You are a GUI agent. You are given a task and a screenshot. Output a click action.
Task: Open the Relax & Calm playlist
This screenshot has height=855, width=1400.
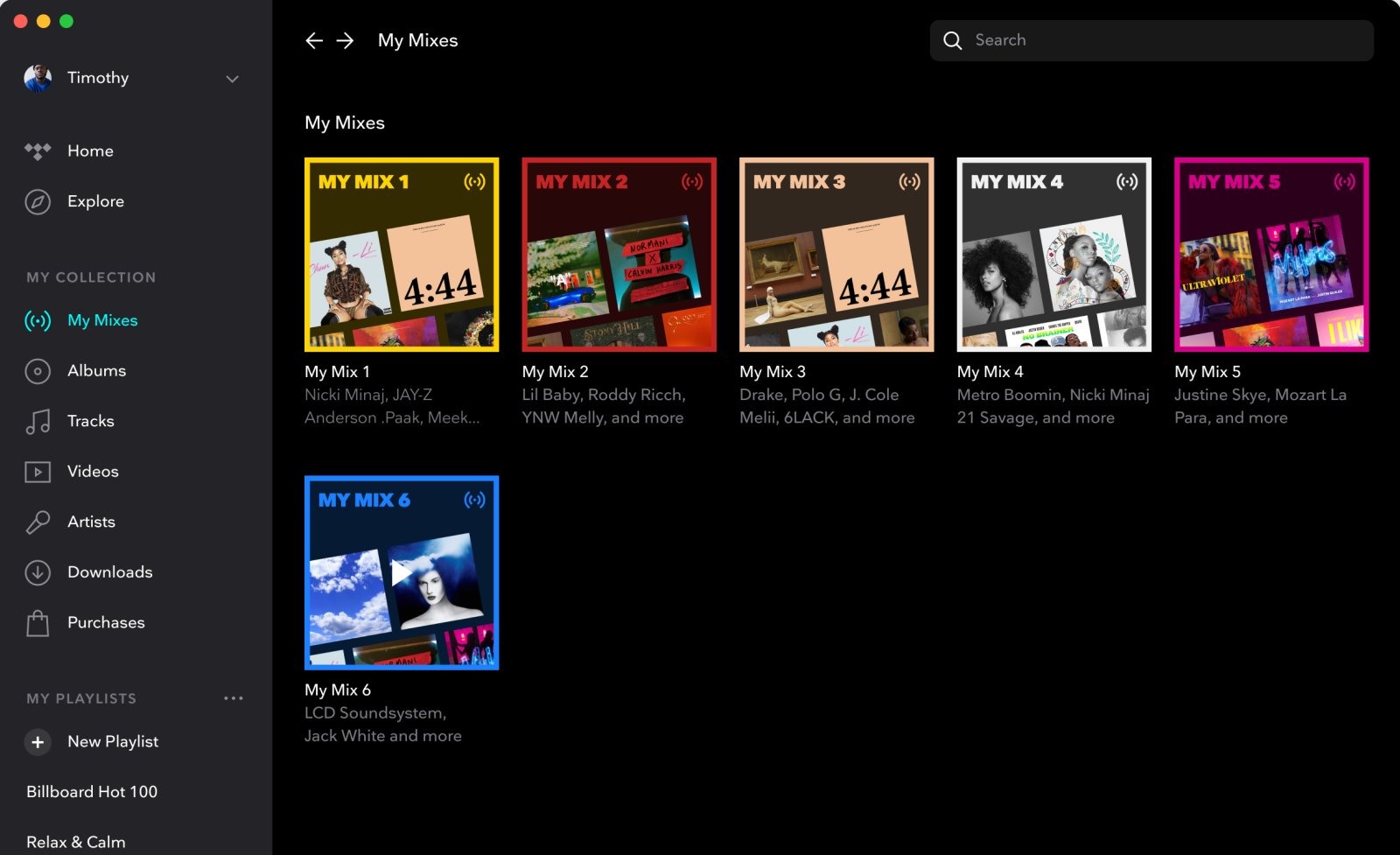(76, 842)
